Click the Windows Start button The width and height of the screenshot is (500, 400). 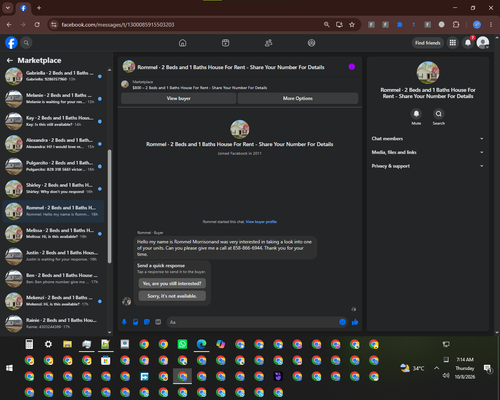click(9, 368)
